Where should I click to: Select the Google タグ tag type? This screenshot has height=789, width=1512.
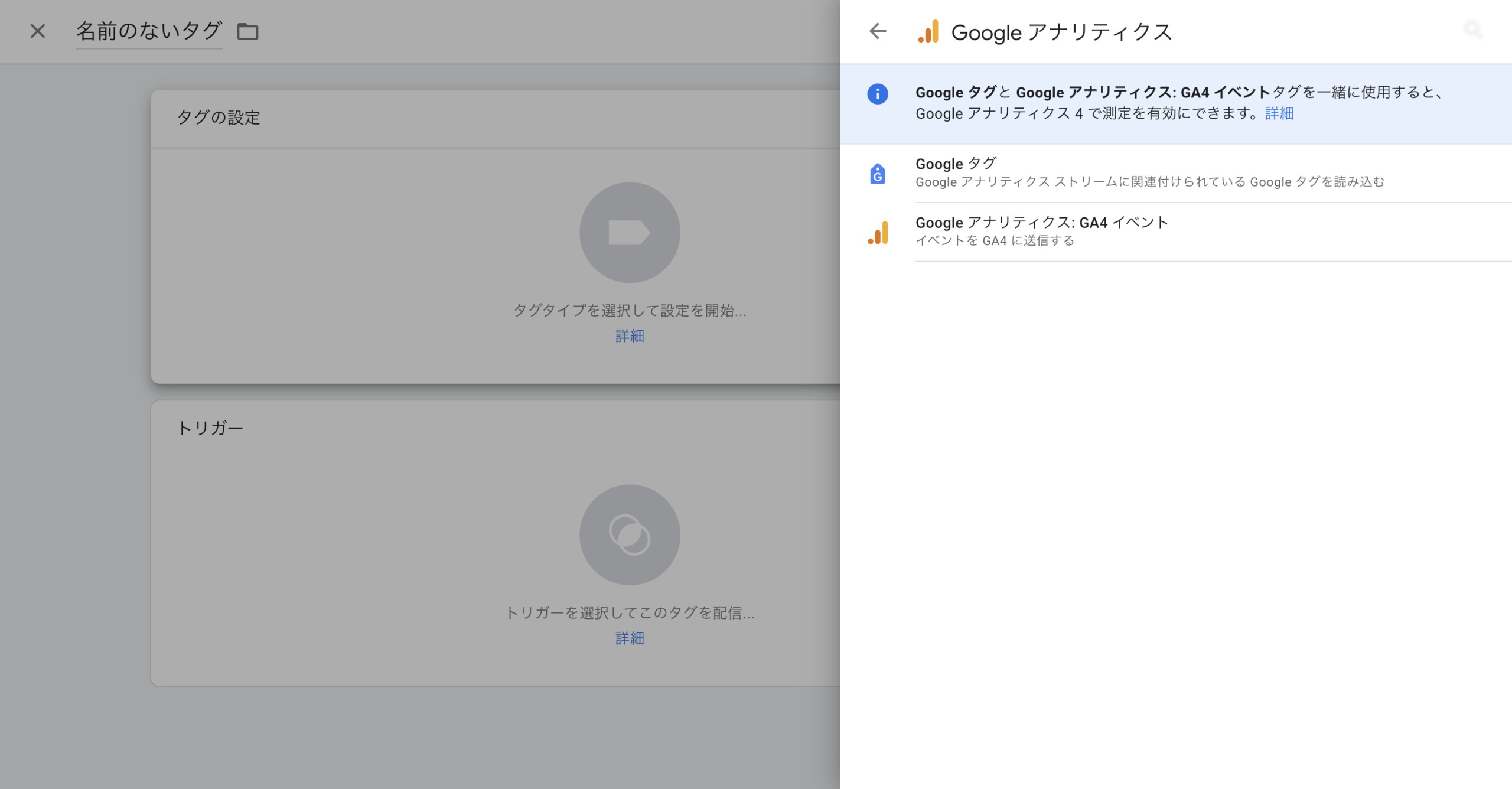point(1176,173)
